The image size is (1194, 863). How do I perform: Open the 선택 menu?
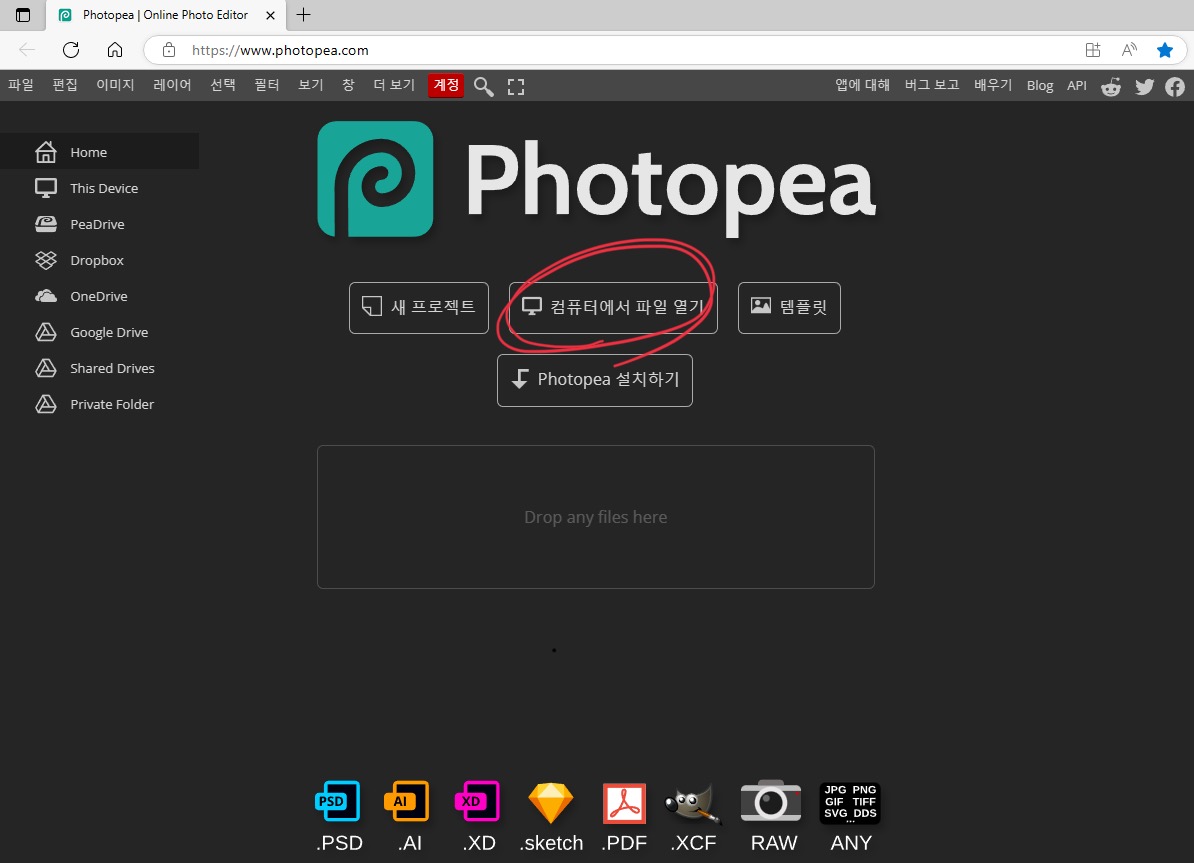(223, 85)
